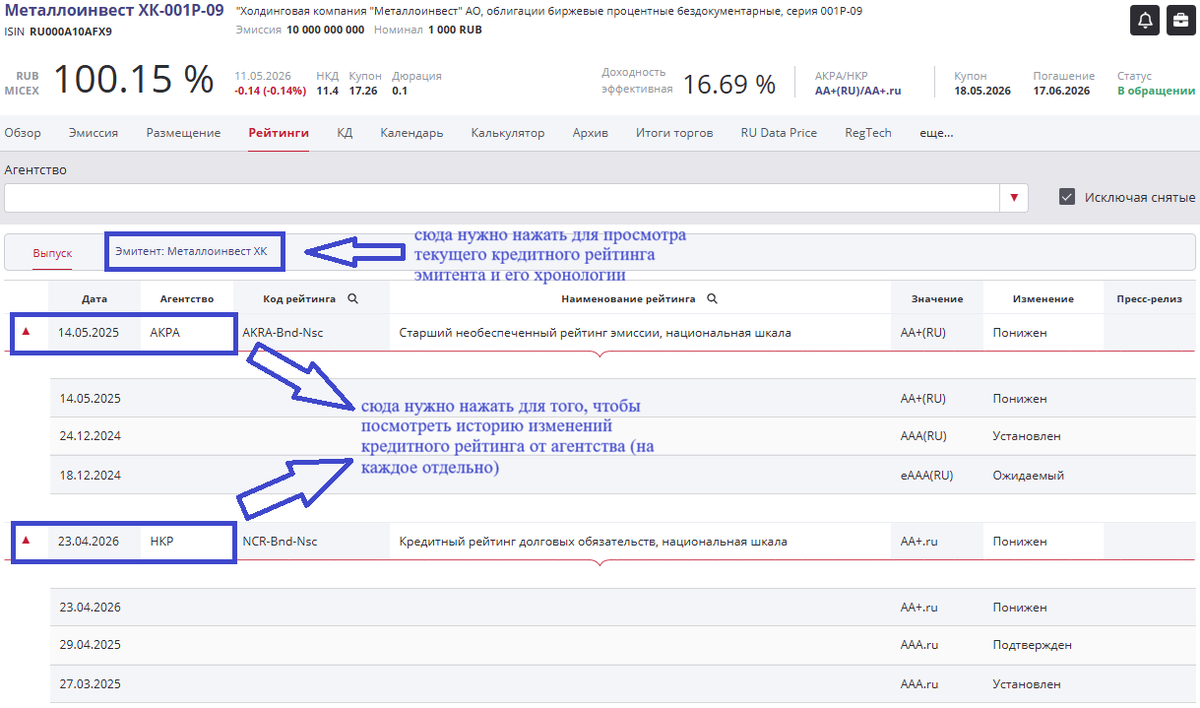Click the Значение column header
1200x708 pixels.
[937, 298]
